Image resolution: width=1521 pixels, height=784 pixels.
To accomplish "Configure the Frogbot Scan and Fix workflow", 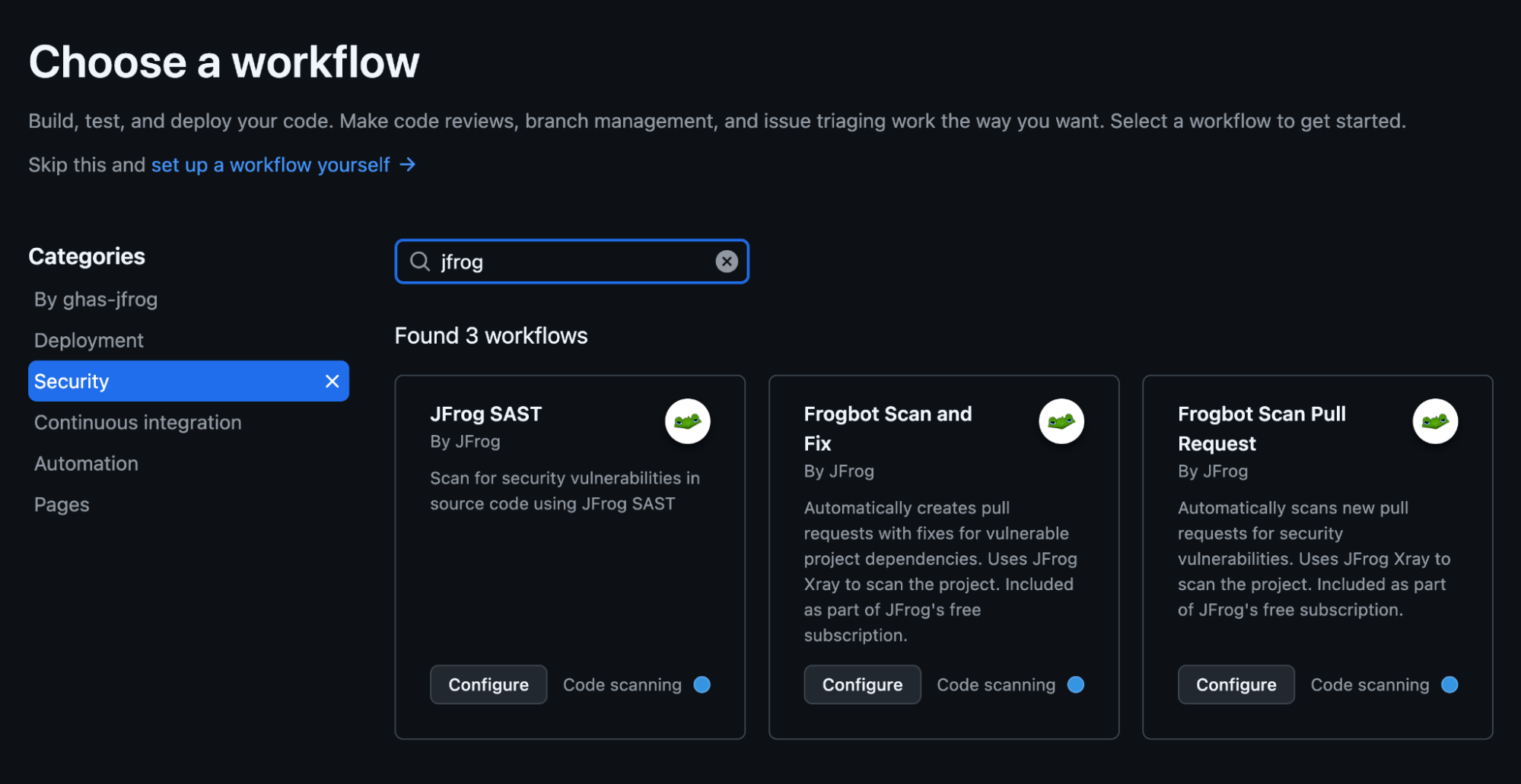I will click(861, 684).
